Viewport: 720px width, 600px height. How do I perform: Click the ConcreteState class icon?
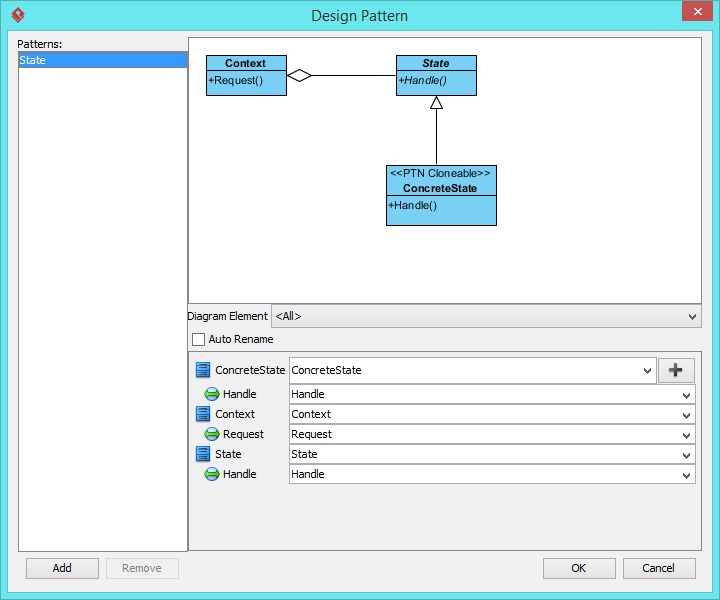click(202, 370)
